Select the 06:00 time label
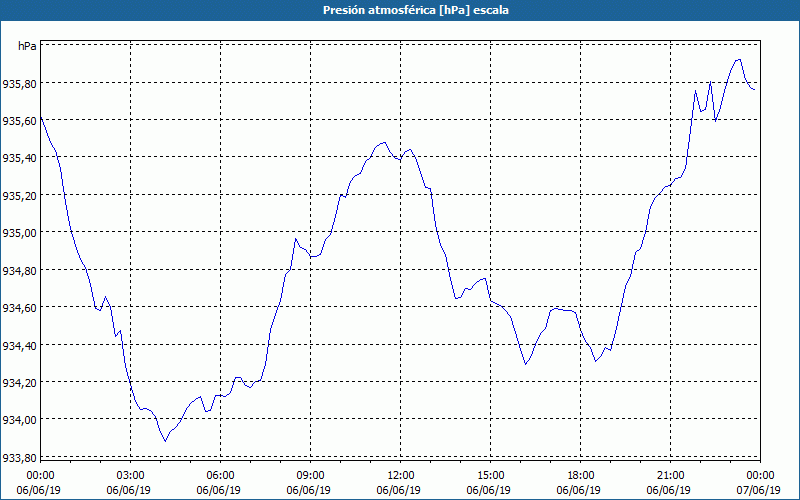The image size is (800, 500). [220, 474]
